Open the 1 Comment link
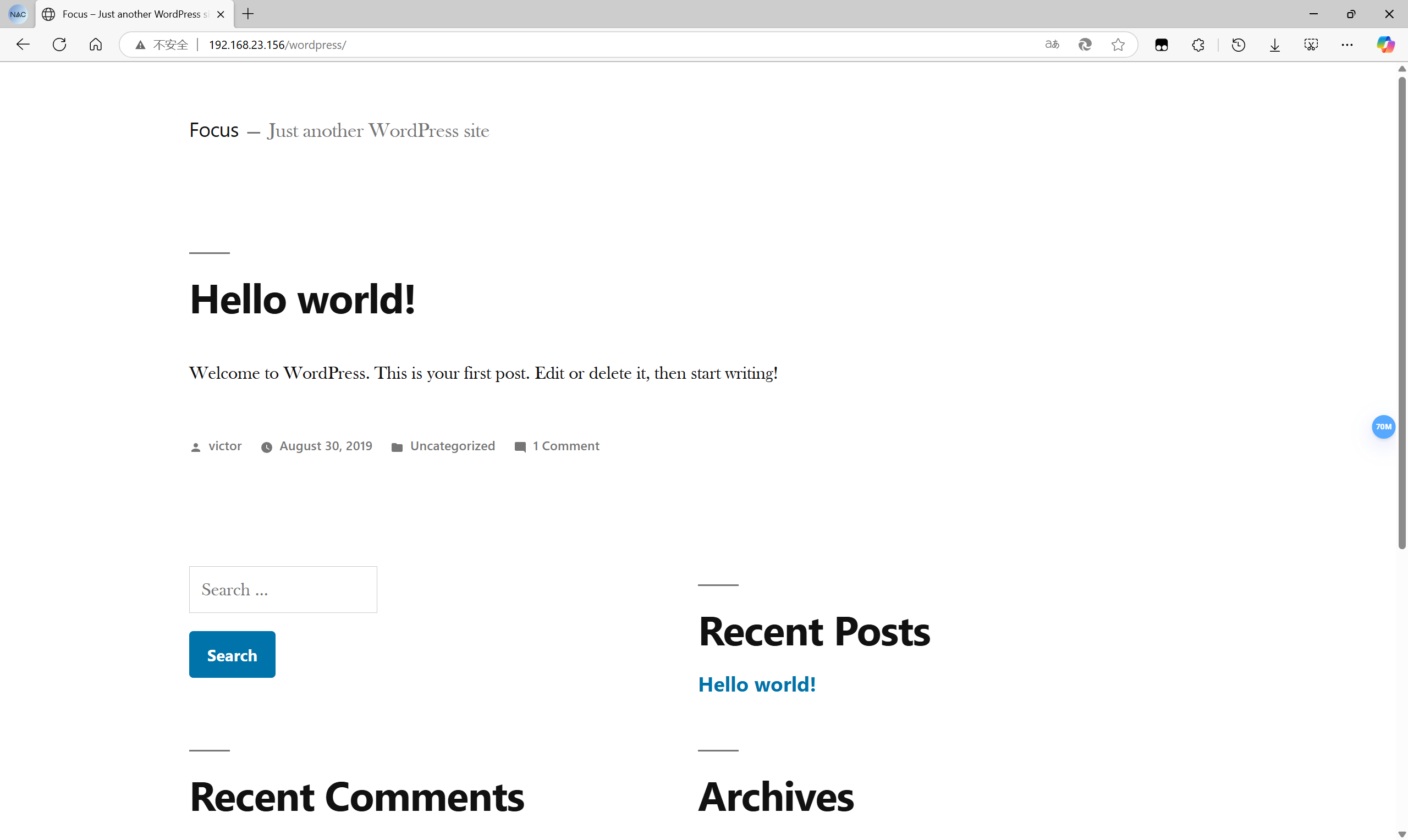The height and width of the screenshot is (840, 1408). click(565, 446)
